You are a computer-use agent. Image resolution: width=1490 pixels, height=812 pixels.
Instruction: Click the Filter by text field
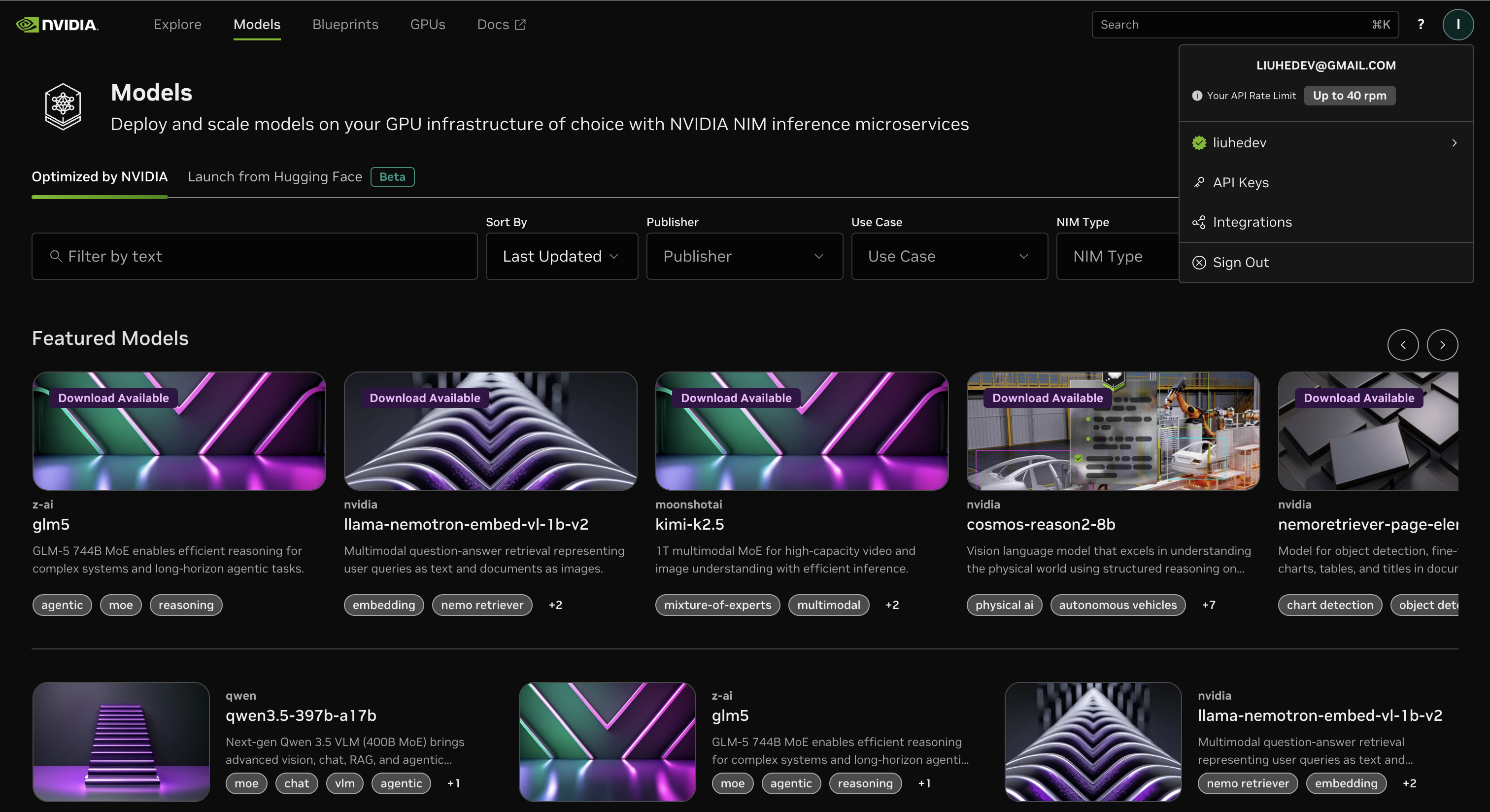pos(255,256)
